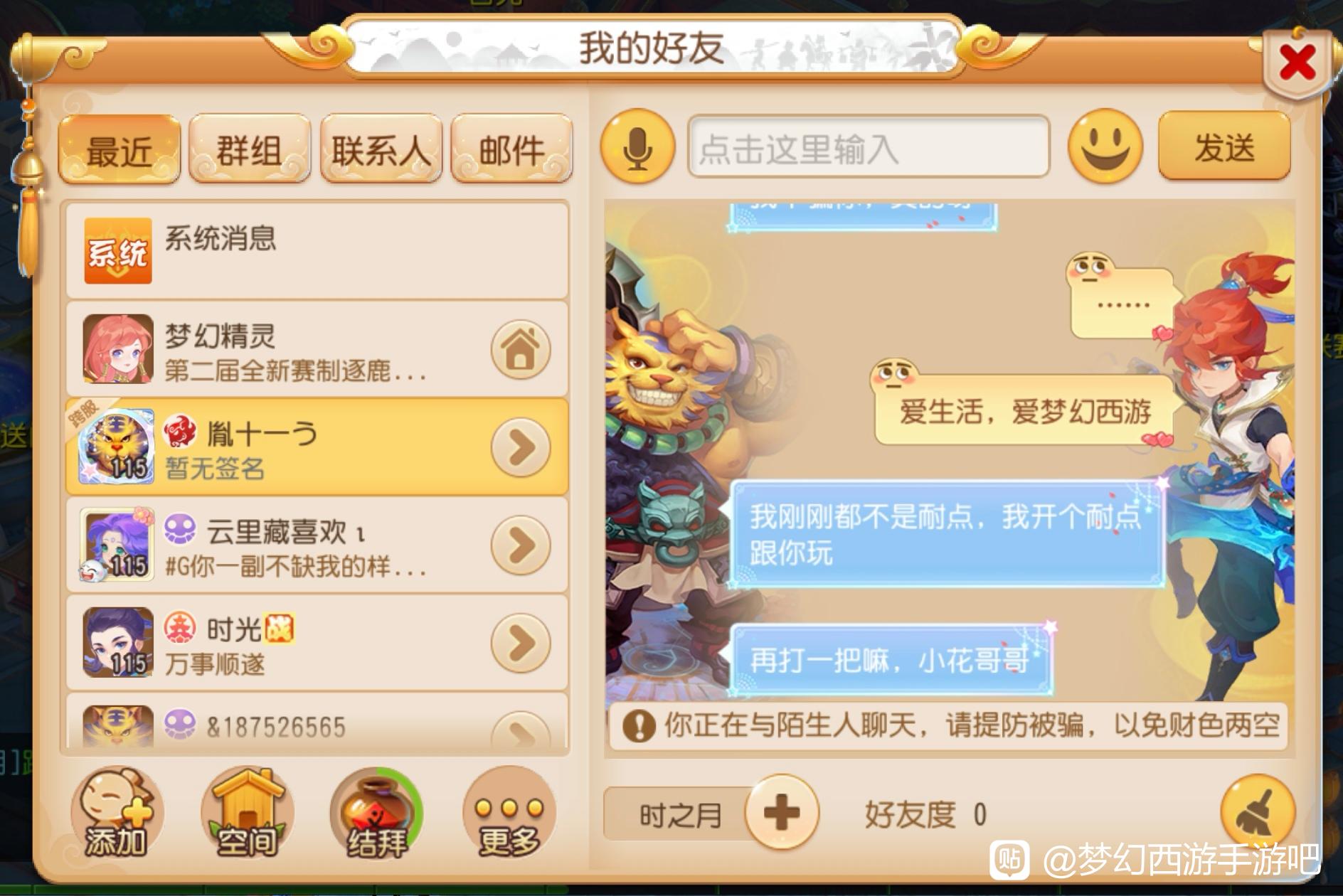Open the 邮件 tab
This screenshot has height=896, width=1343.
tap(512, 149)
